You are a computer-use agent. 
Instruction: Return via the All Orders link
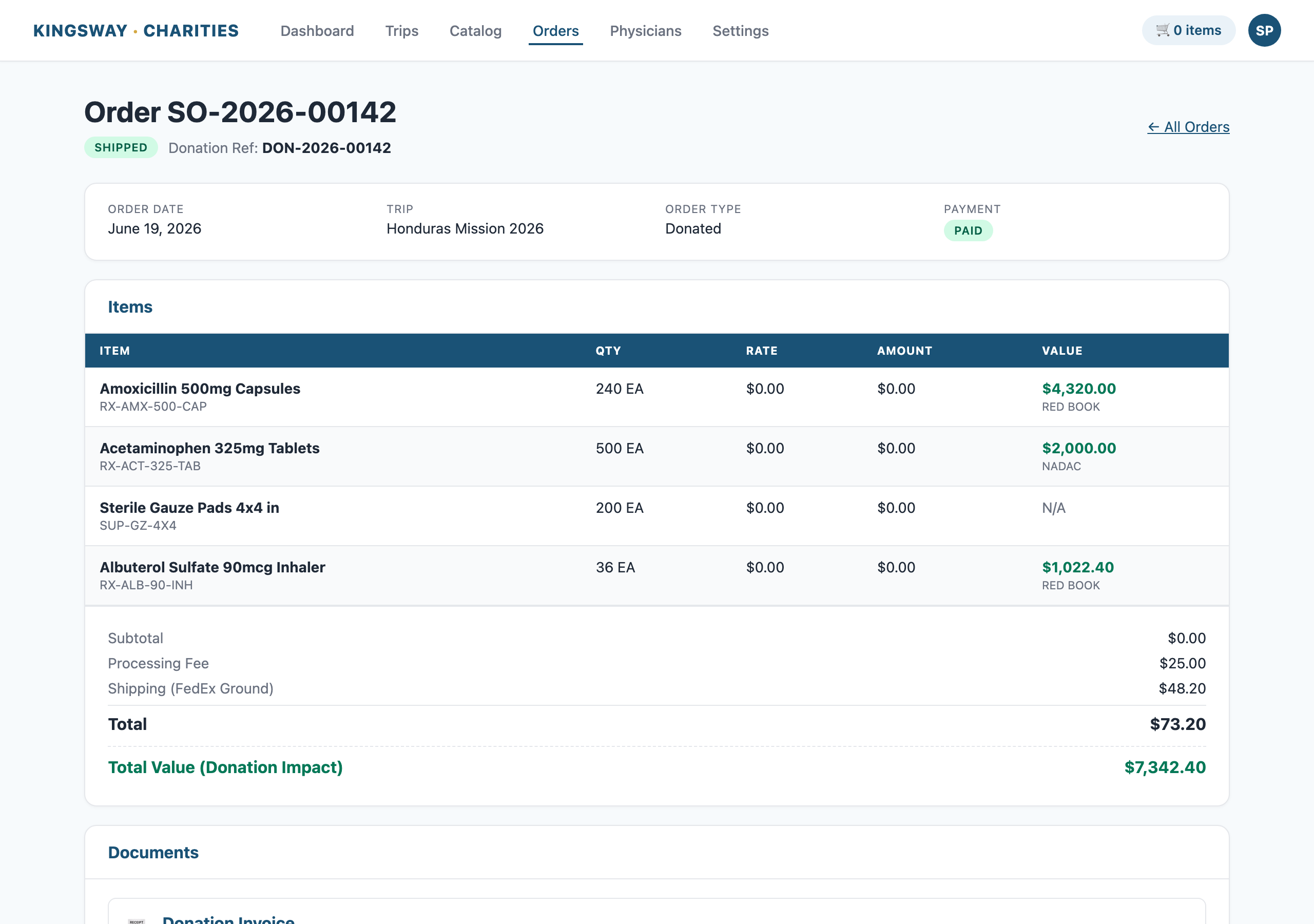pos(1188,127)
